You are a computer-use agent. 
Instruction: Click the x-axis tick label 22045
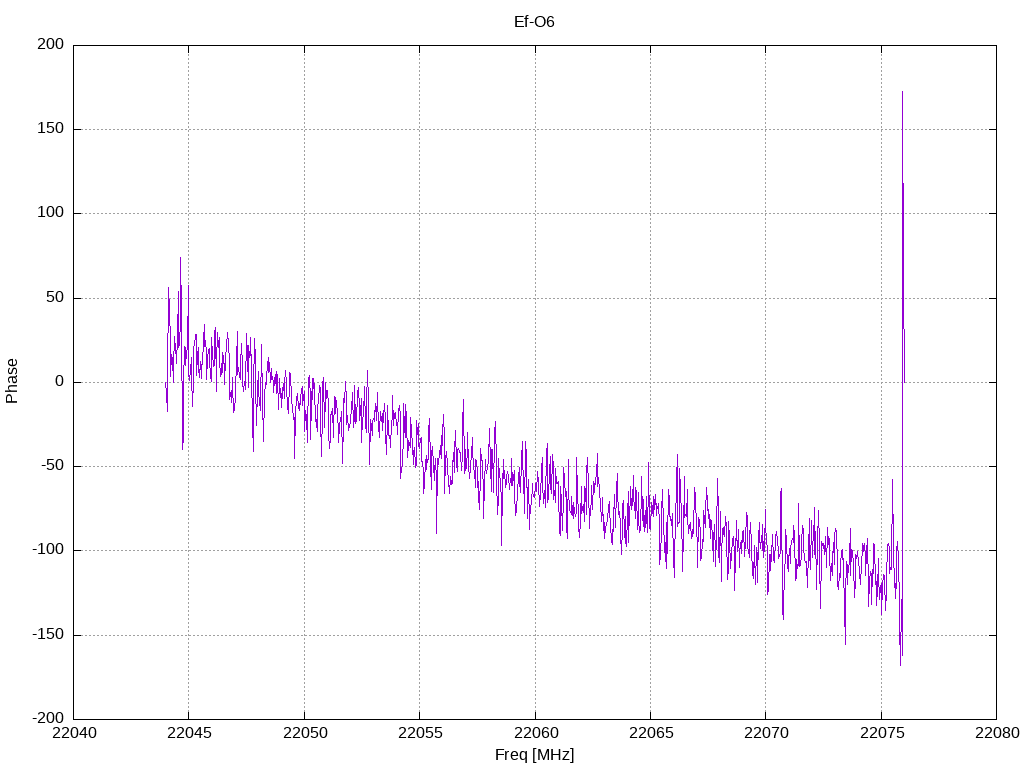[189, 733]
